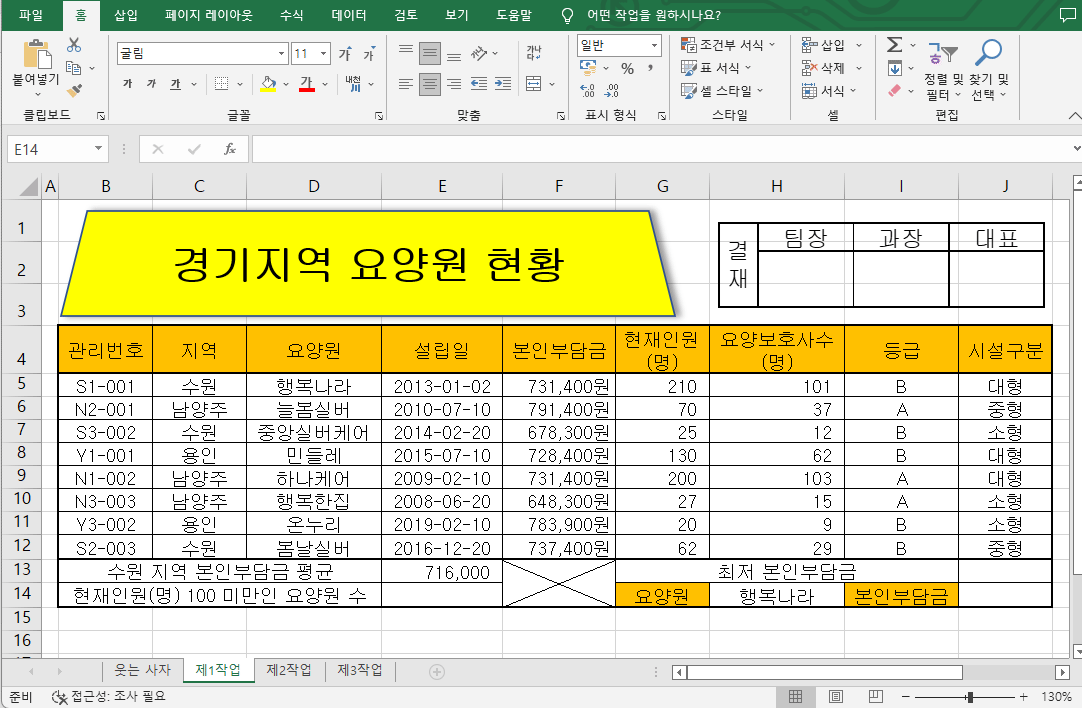Click Insert Function fx button

click(x=230, y=149)
